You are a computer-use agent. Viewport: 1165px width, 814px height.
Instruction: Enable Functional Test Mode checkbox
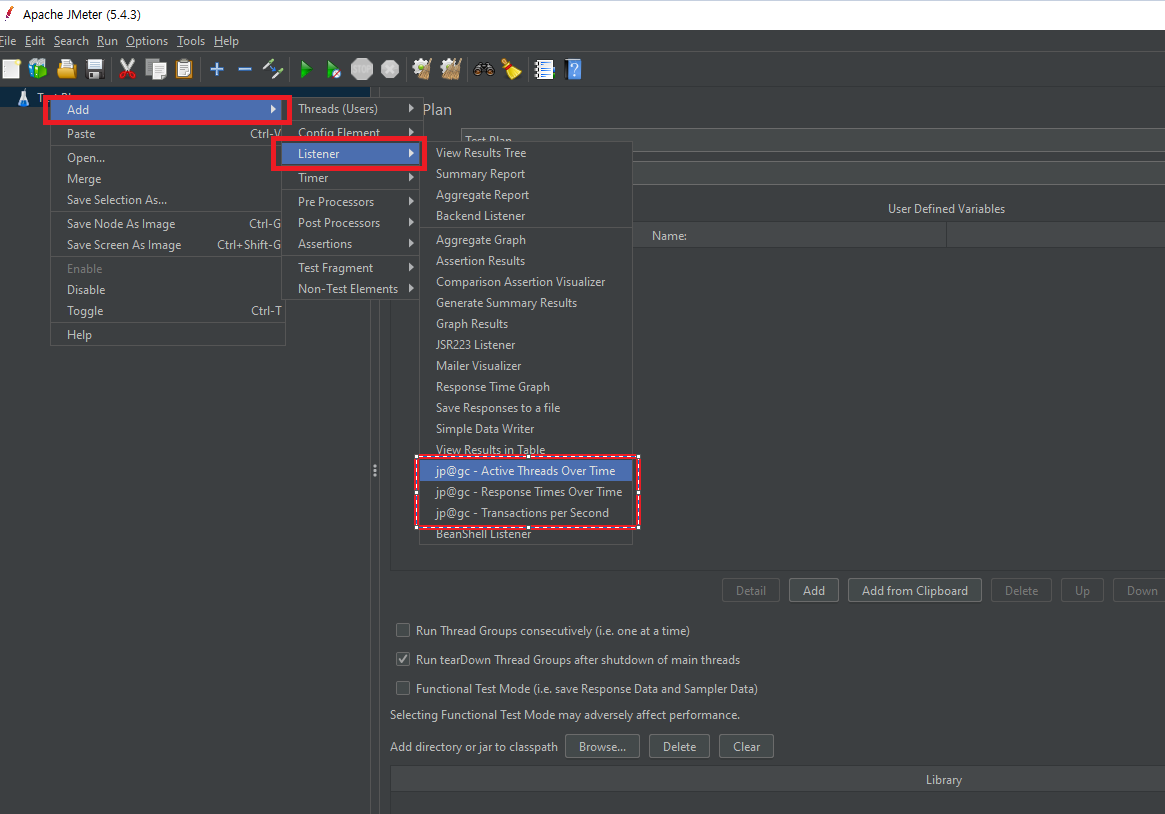tap(403, 688)
